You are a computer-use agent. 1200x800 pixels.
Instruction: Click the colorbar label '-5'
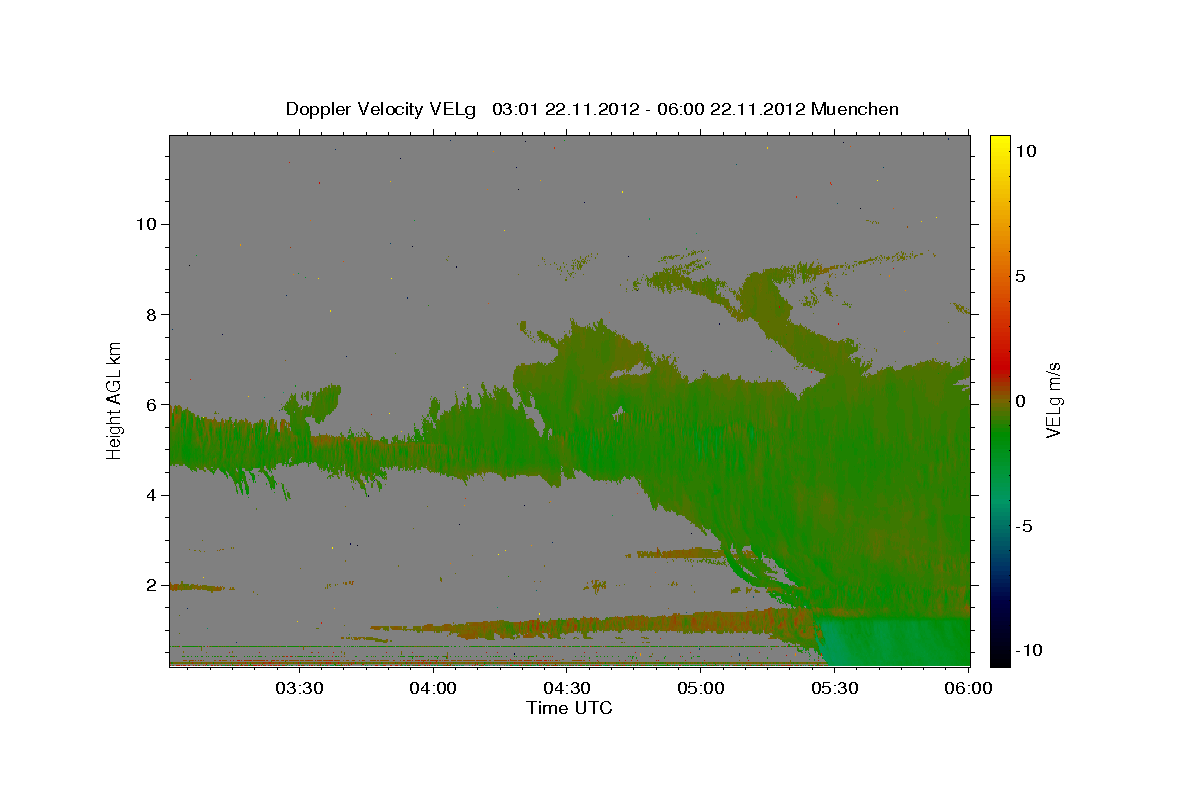(x=1024, y=526)
